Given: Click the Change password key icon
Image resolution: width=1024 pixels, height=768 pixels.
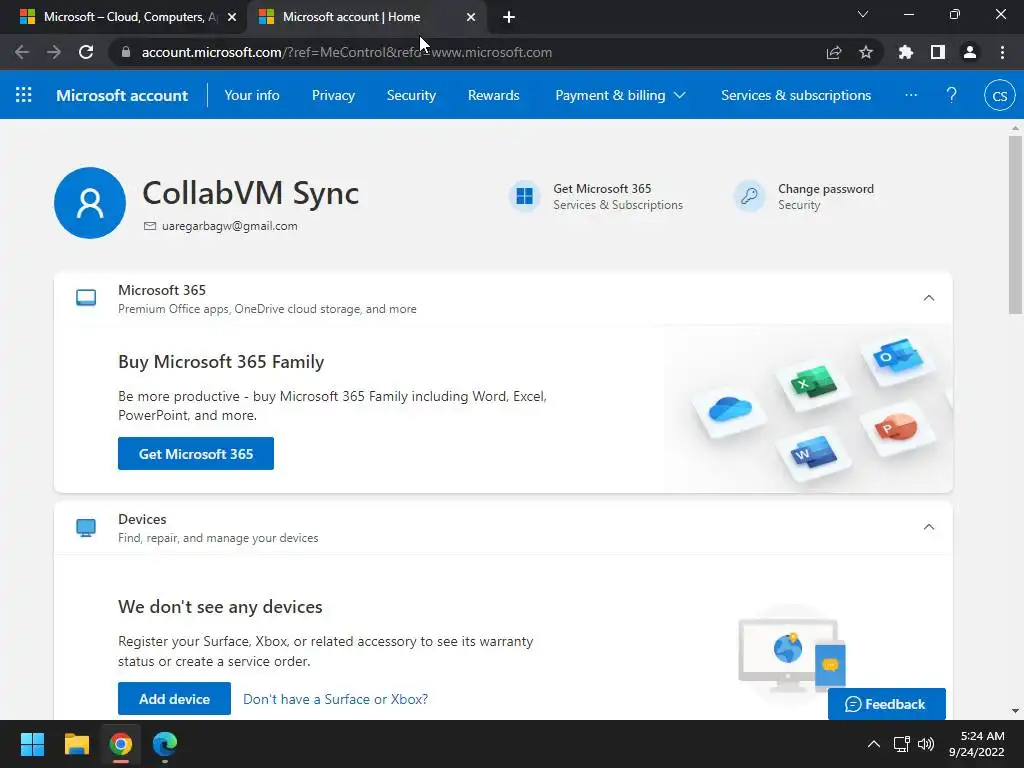Looking at the screenshot, I should point(749,196).
